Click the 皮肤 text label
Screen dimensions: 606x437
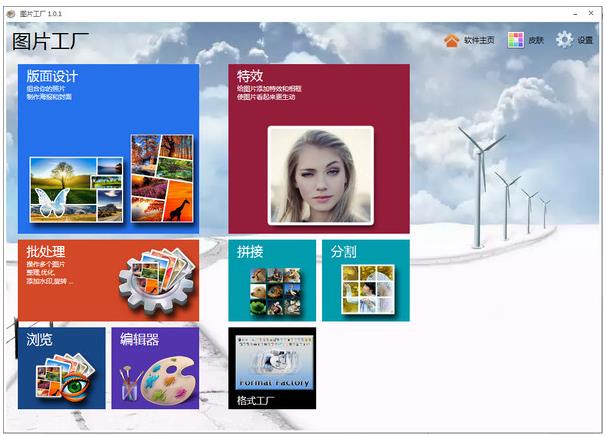point(536,41)
